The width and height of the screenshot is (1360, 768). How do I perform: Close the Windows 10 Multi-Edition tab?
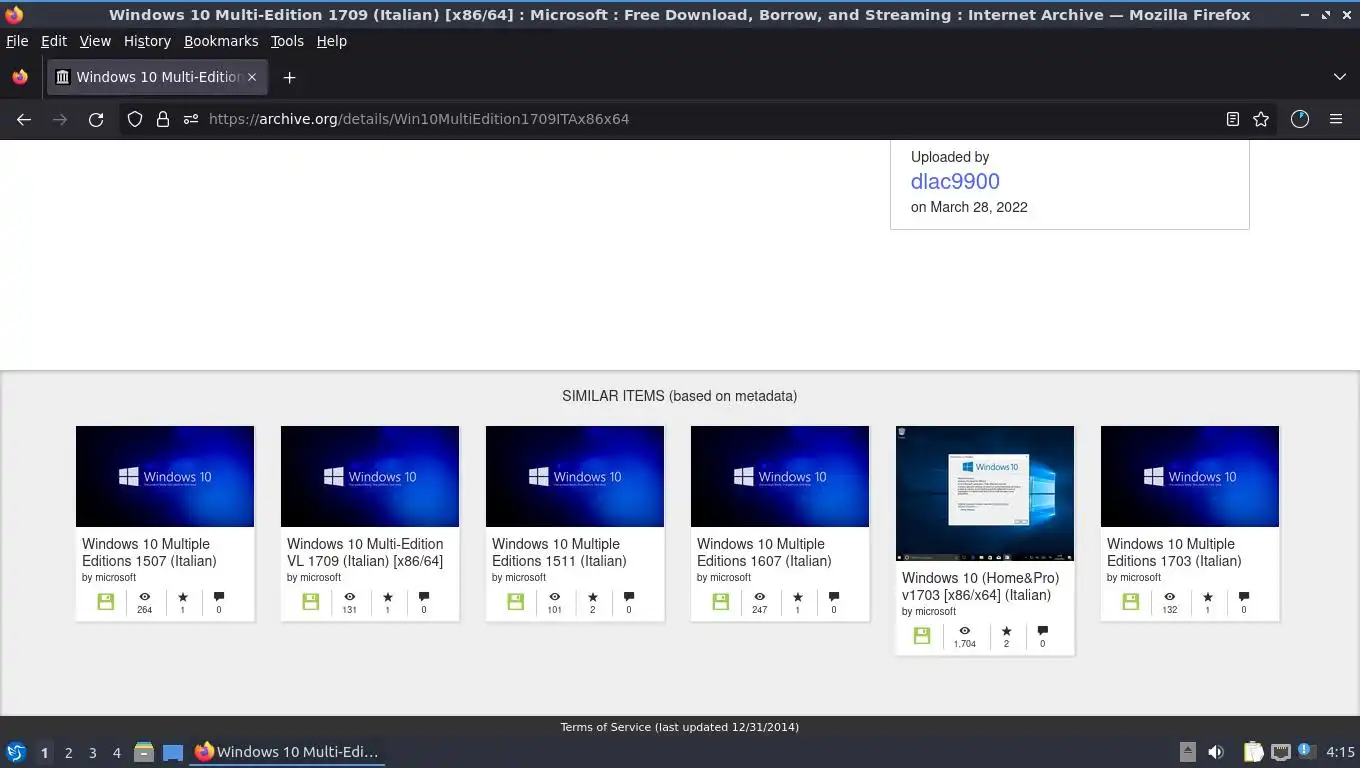pos(252,77)
